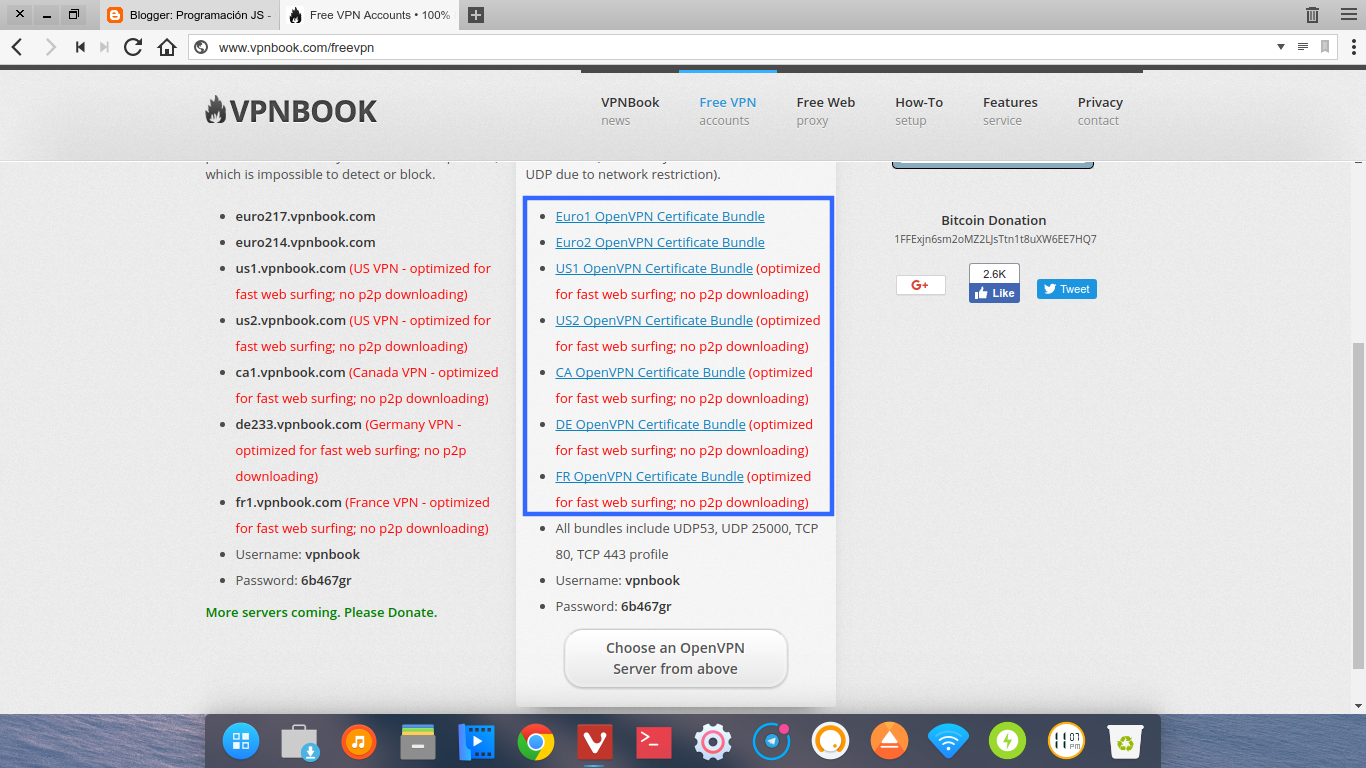Click the orange ring app dock icon
Screen dimensions: 1366x768
[830, 741]
